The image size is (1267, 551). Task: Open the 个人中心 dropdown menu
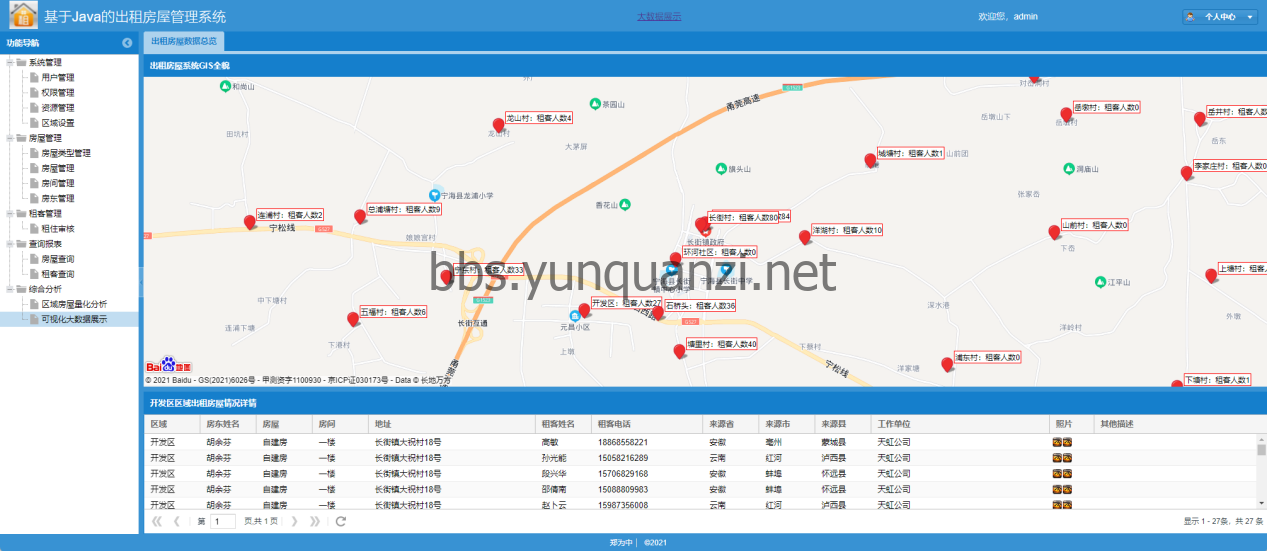pos(1219,17)
